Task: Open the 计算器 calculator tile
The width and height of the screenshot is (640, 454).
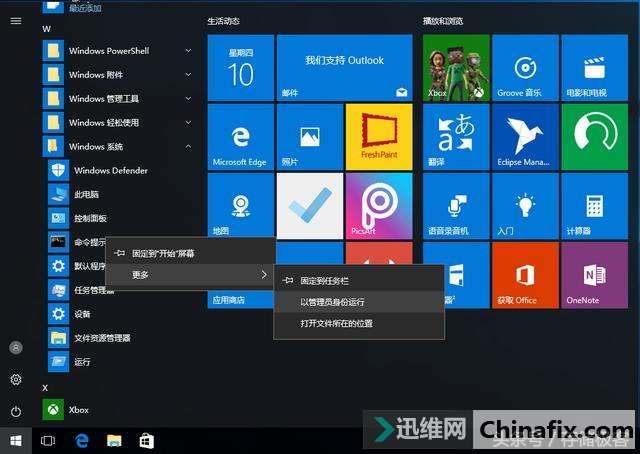Action: pyautogui.click(x=594, y=206)
